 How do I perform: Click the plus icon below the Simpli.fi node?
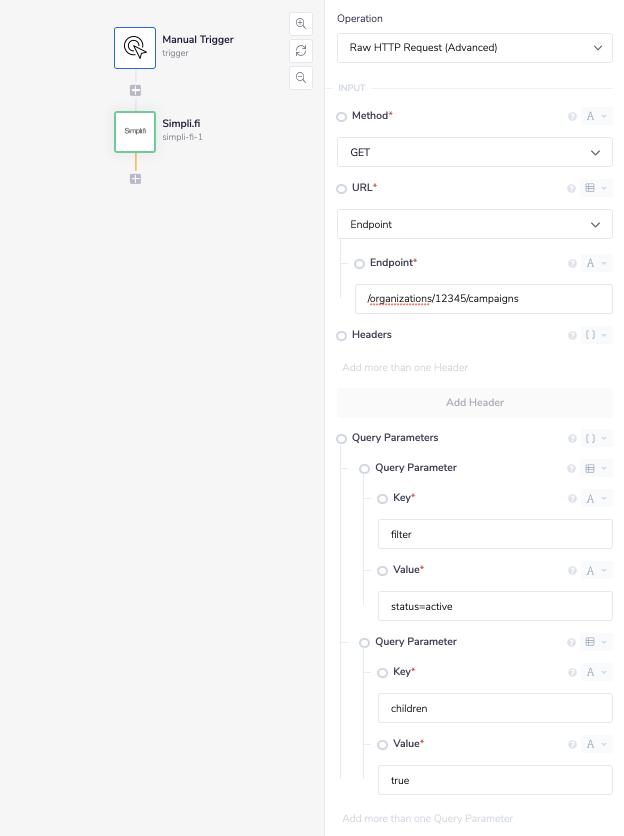point(134,179)
